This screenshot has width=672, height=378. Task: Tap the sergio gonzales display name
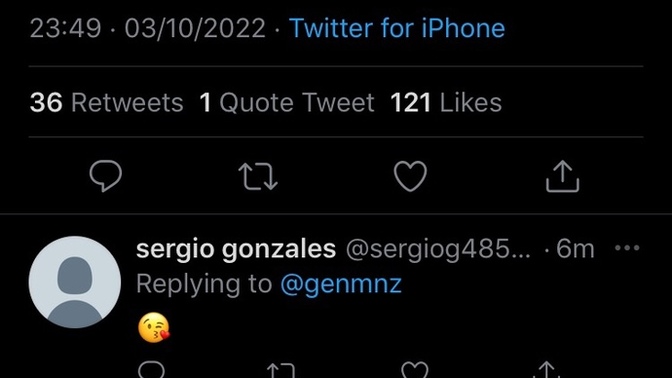tap(236, 249)
